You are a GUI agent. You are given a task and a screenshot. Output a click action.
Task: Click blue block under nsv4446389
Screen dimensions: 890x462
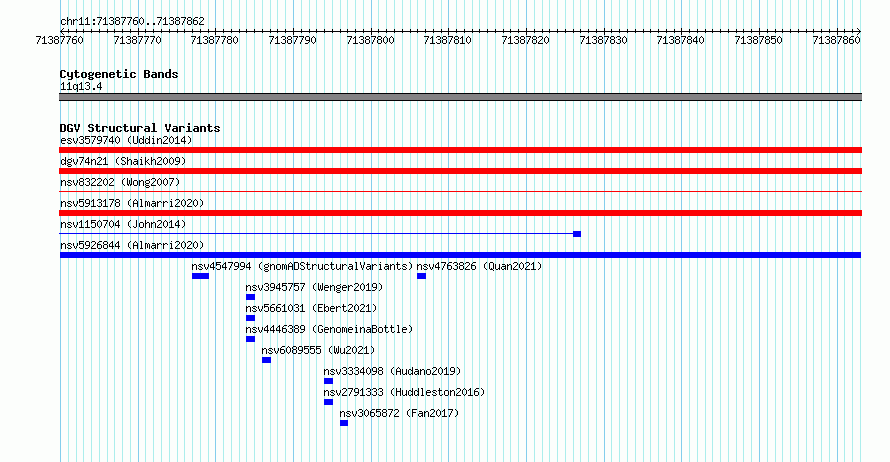pos(250,339)
